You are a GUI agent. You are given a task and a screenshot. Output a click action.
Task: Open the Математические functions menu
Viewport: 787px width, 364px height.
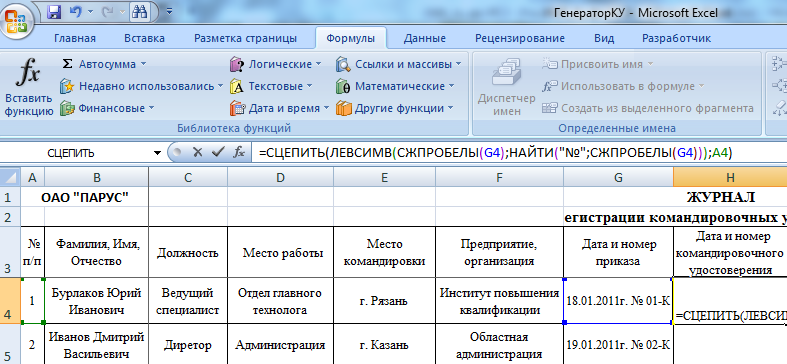click(x=396, y=86)
